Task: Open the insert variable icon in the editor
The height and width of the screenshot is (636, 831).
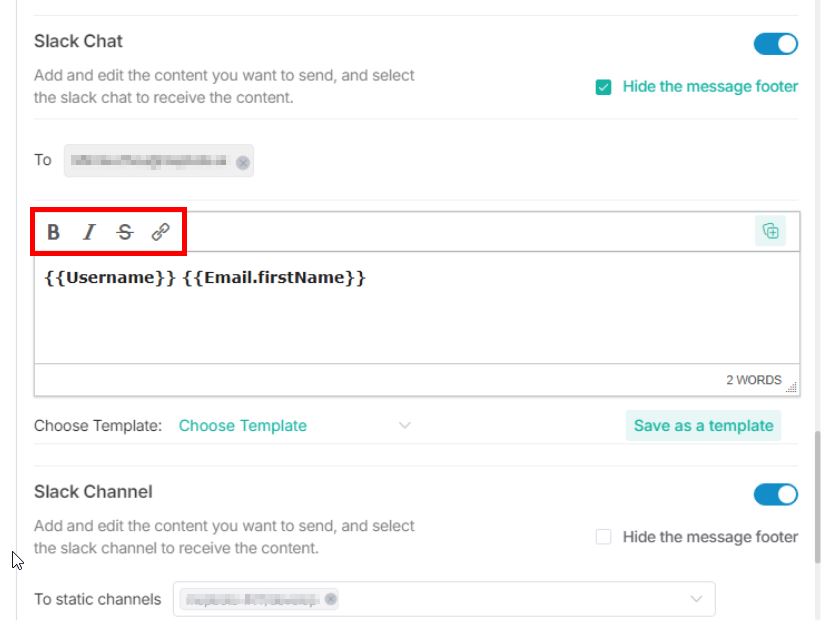Action: coord(770,230)
